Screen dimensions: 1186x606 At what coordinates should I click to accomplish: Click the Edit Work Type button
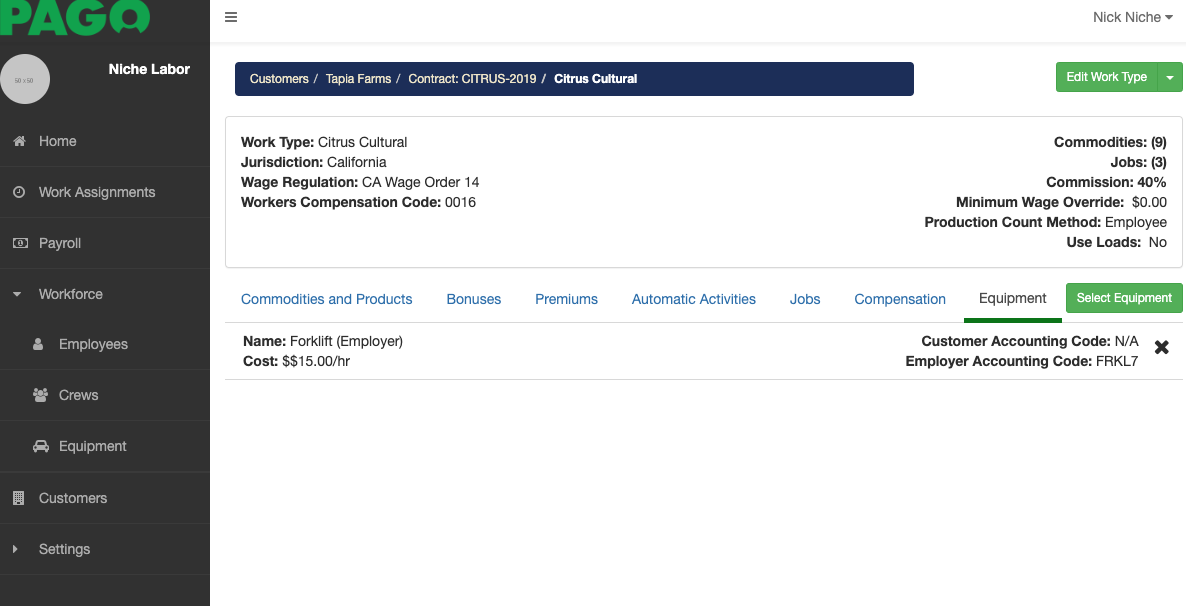[x=1106, y=76]
